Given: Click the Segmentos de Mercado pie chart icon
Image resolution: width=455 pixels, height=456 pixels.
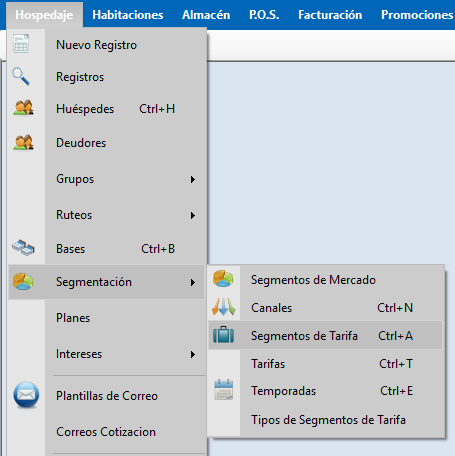Looking at the screenshot, I should [x=223, y=279].
